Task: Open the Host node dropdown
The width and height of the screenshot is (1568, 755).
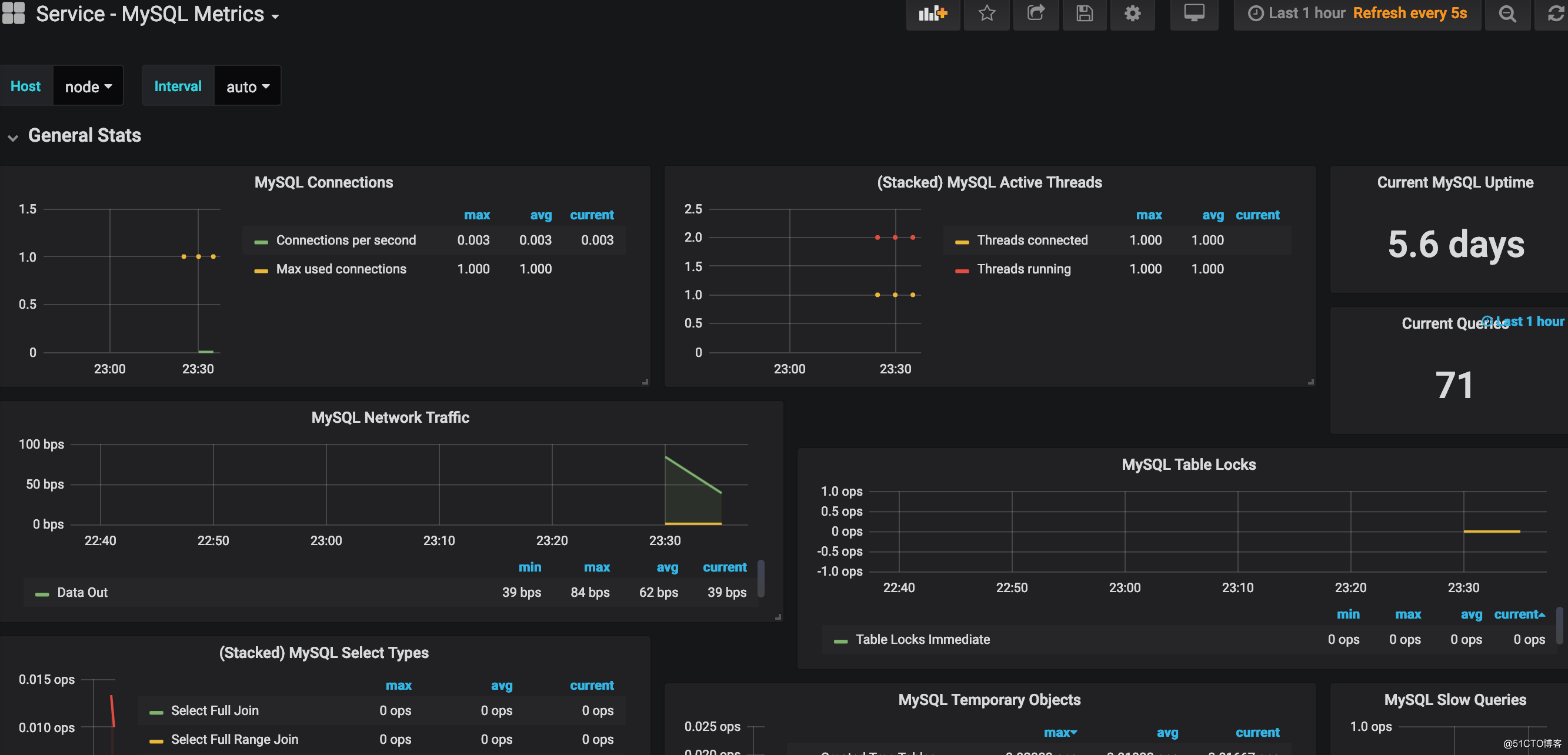Action: coord(88,86)
